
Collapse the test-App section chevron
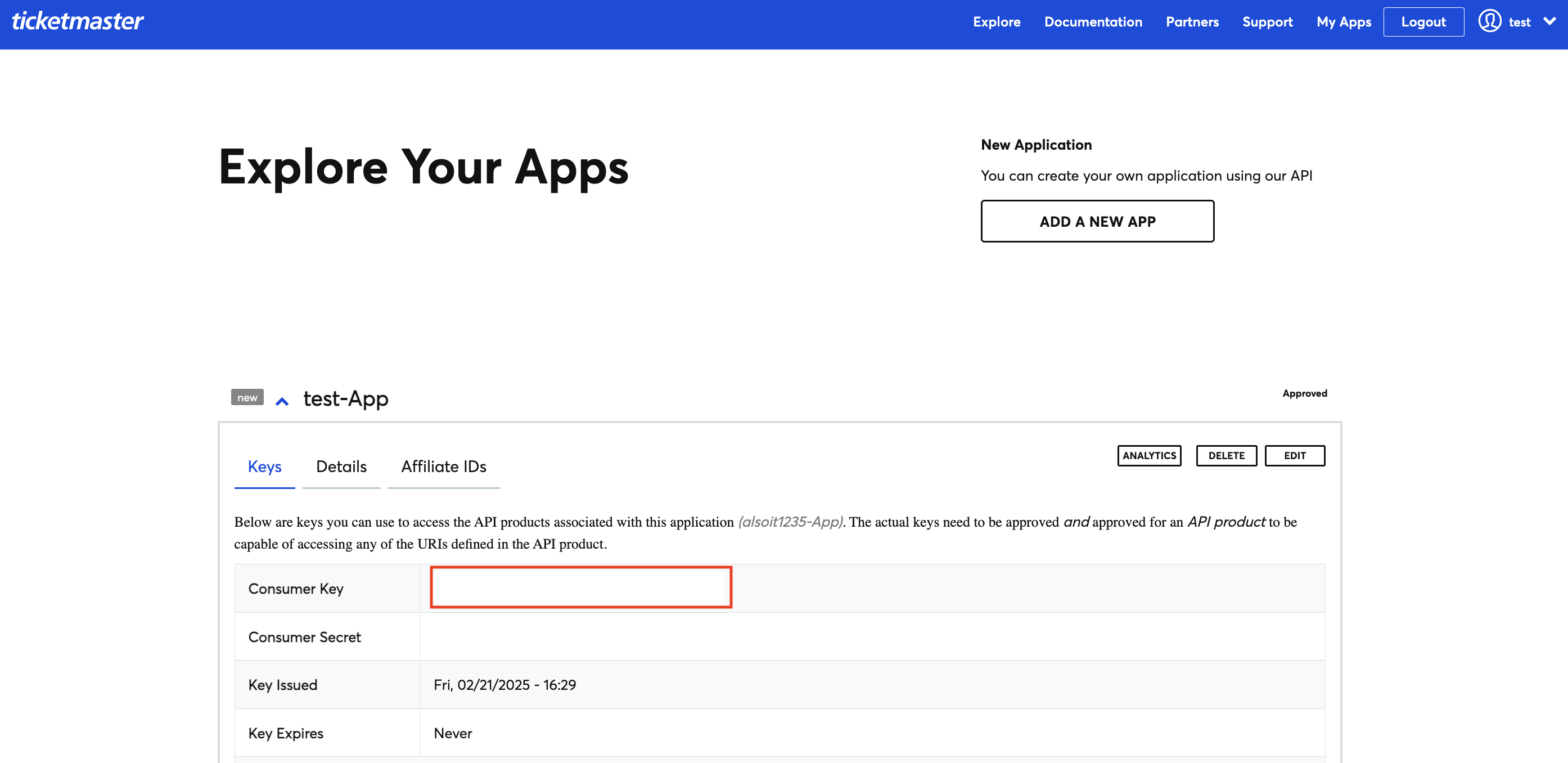click(x=282, y=401)
